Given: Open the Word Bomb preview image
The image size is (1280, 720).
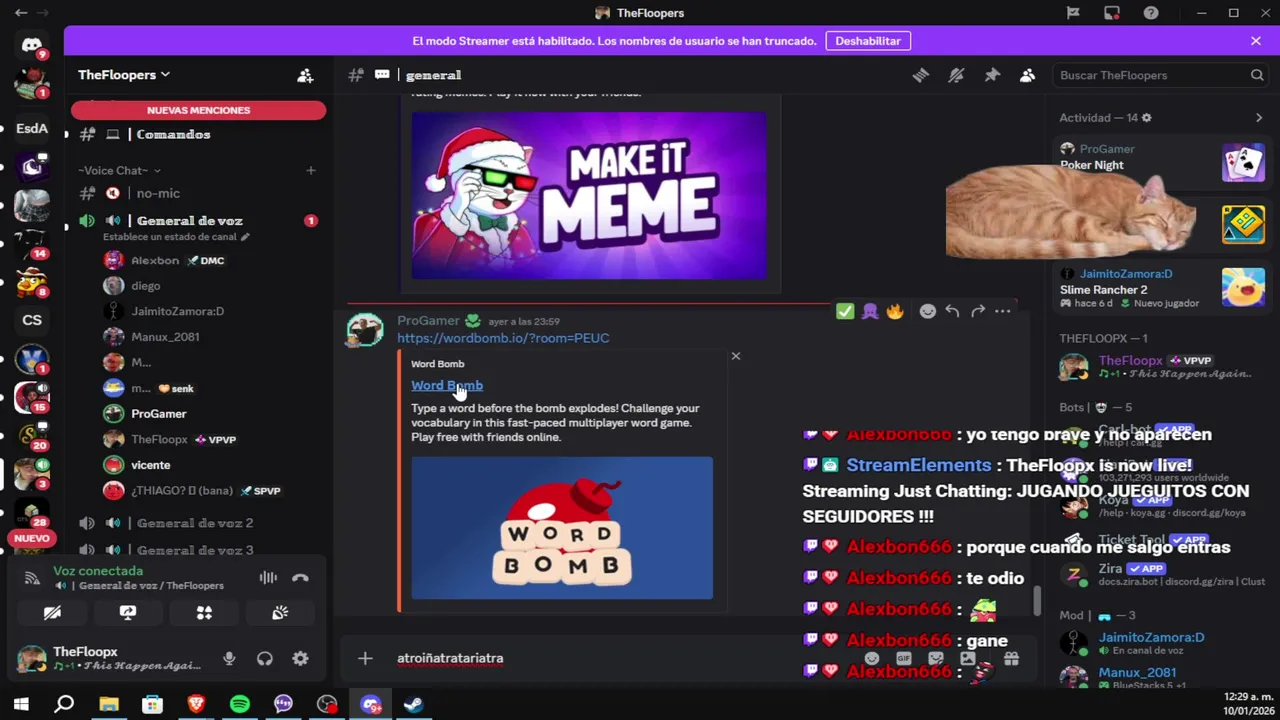Looking at the screenshot, I should (562, 528).
